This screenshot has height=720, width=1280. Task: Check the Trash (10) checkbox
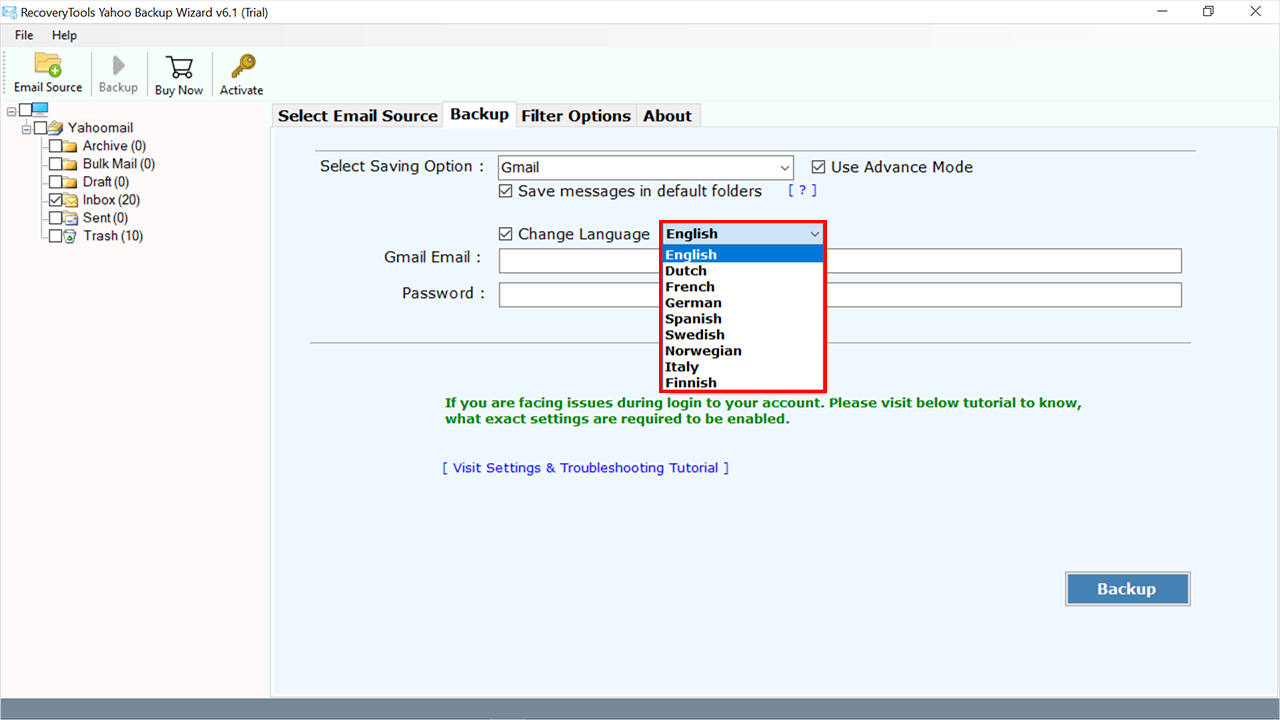tap(56, 236)
